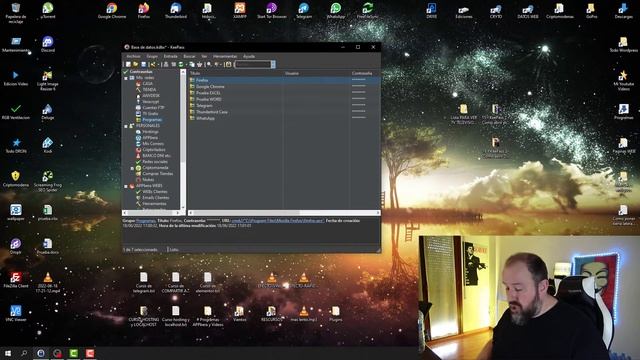The image size is (640, 360).
Task: Click the Programas group link in details pane
Action: tap(146, 221)
